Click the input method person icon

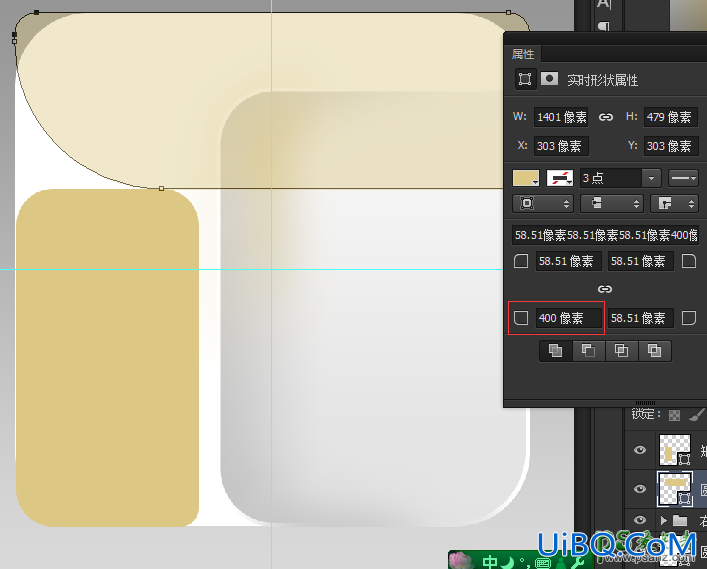[560, 563]
